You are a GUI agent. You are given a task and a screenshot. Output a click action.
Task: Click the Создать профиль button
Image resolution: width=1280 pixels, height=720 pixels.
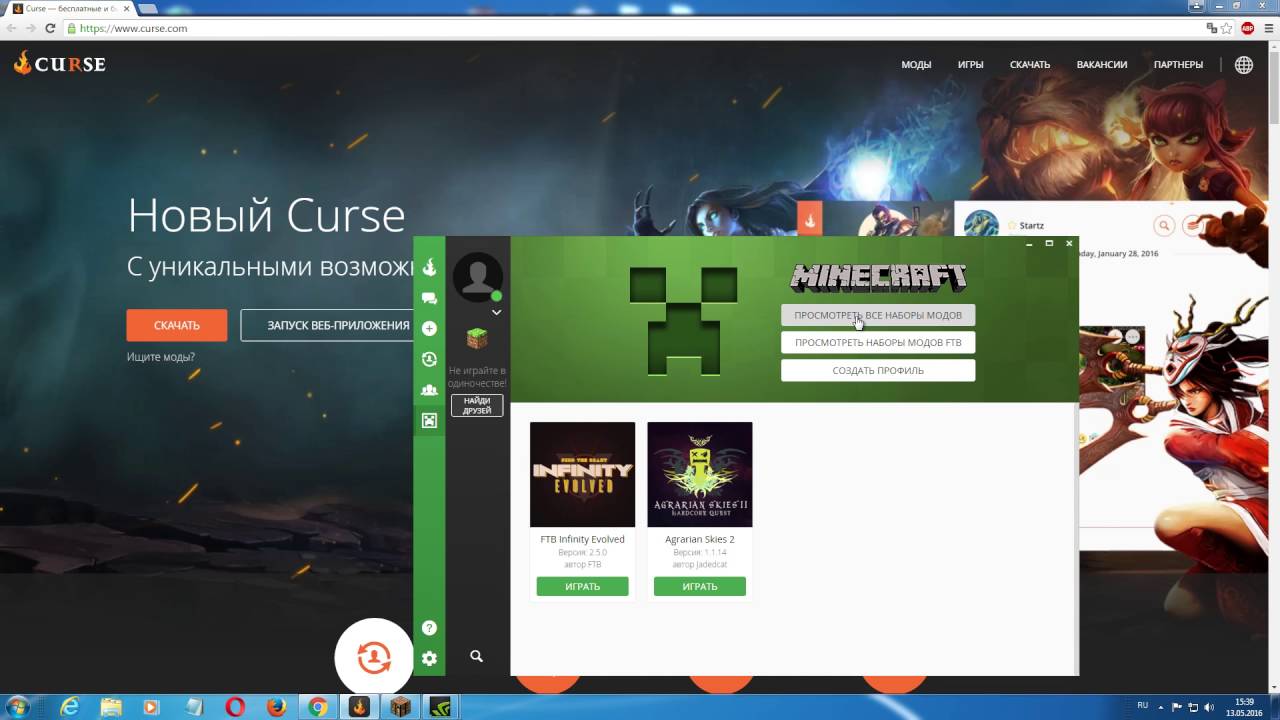coord(878,370)
